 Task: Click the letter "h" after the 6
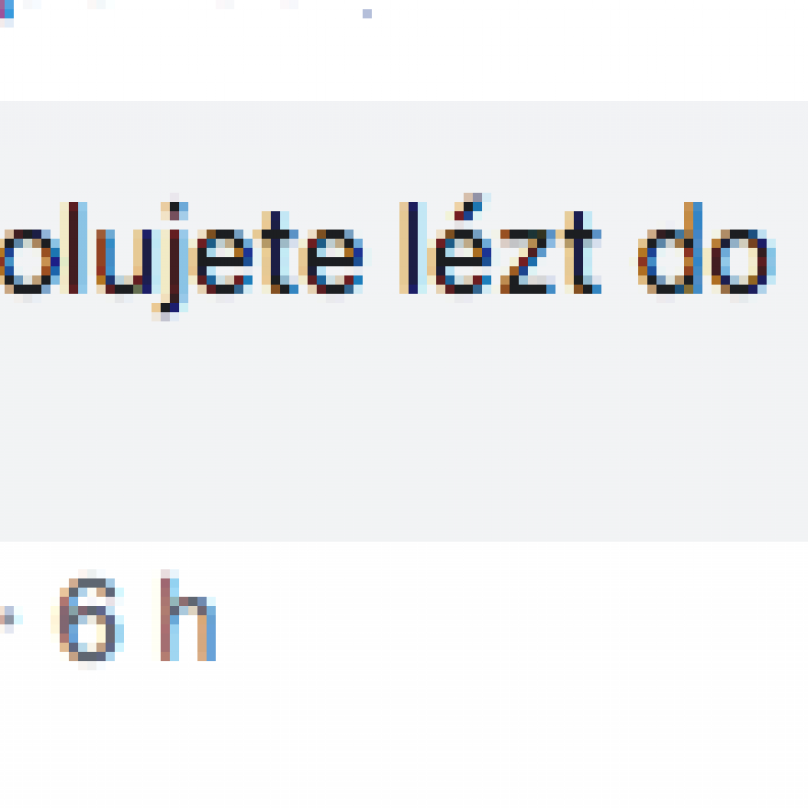[x=188, y=615]
